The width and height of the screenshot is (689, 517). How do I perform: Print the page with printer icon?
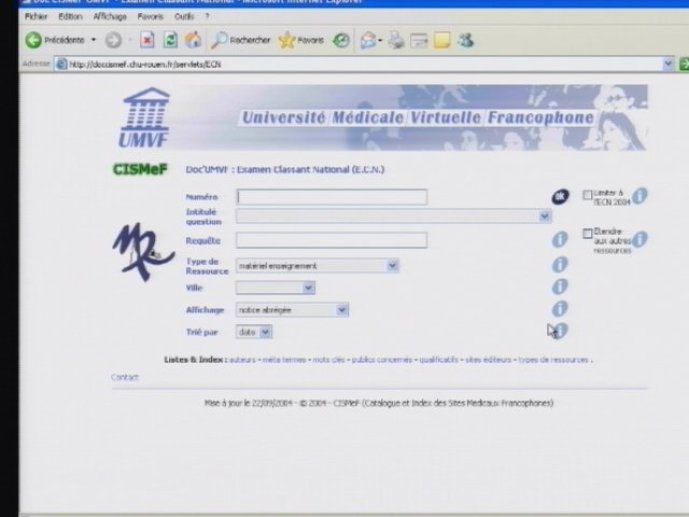click(x=396, y=40)
